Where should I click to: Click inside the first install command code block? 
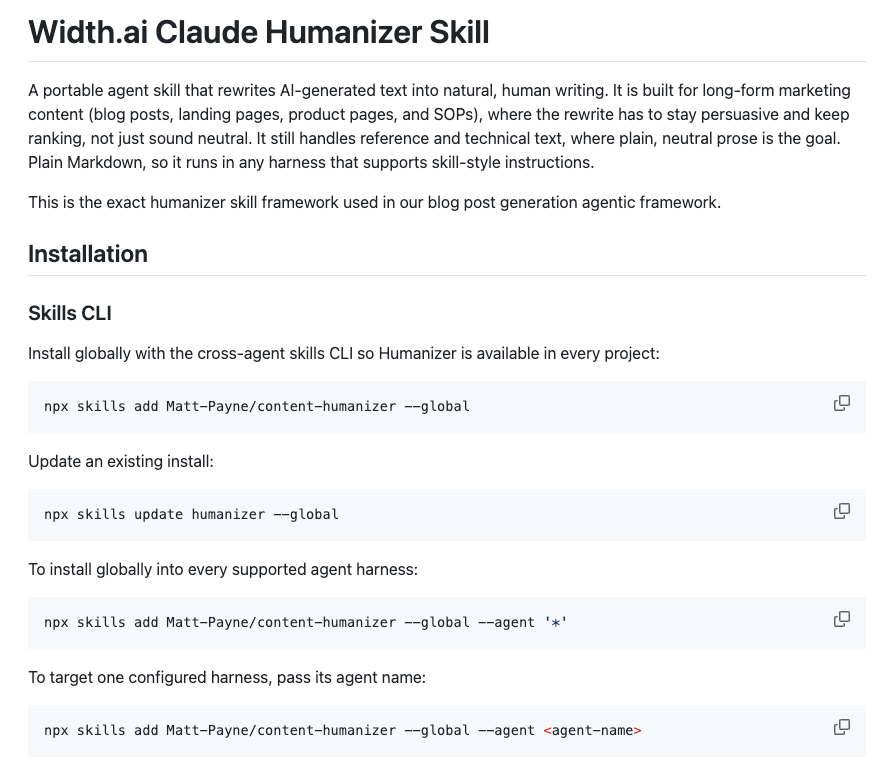[x=447, y=407]
